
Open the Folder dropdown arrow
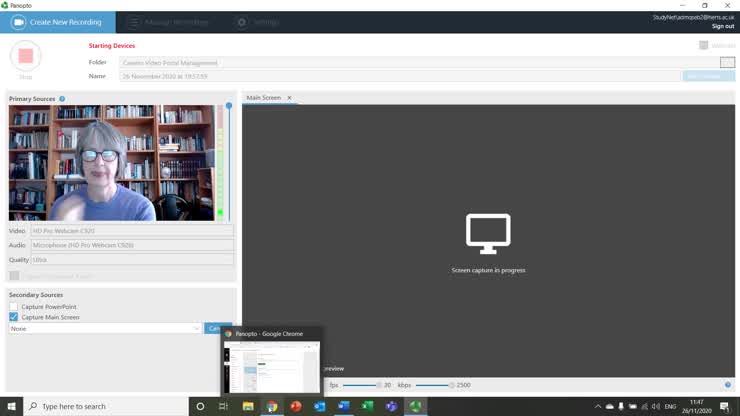727,63
